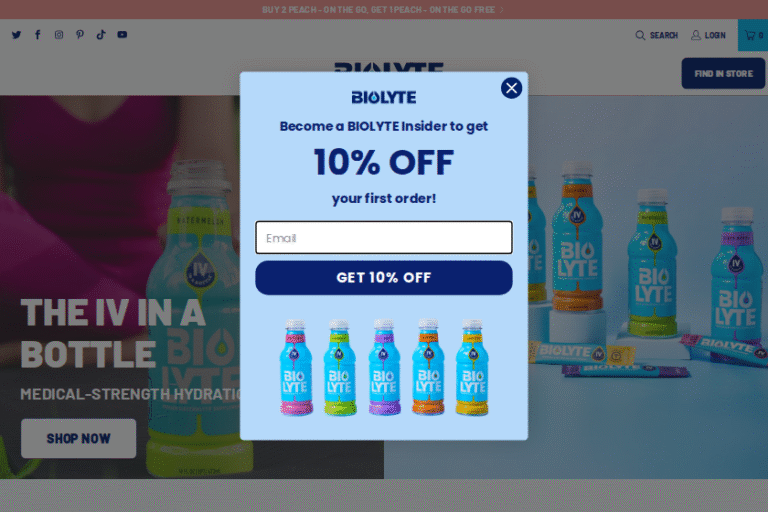768x512 pixels.
Task: Click the Search magnifier icon
Action: [x=640, y=35]
